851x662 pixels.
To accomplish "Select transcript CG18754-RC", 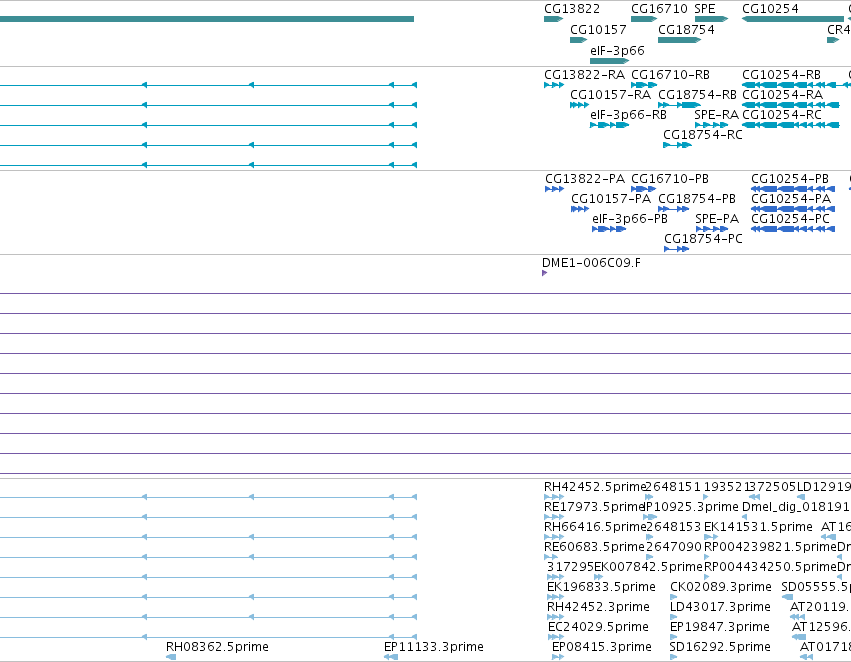I will tap(703, 135).
